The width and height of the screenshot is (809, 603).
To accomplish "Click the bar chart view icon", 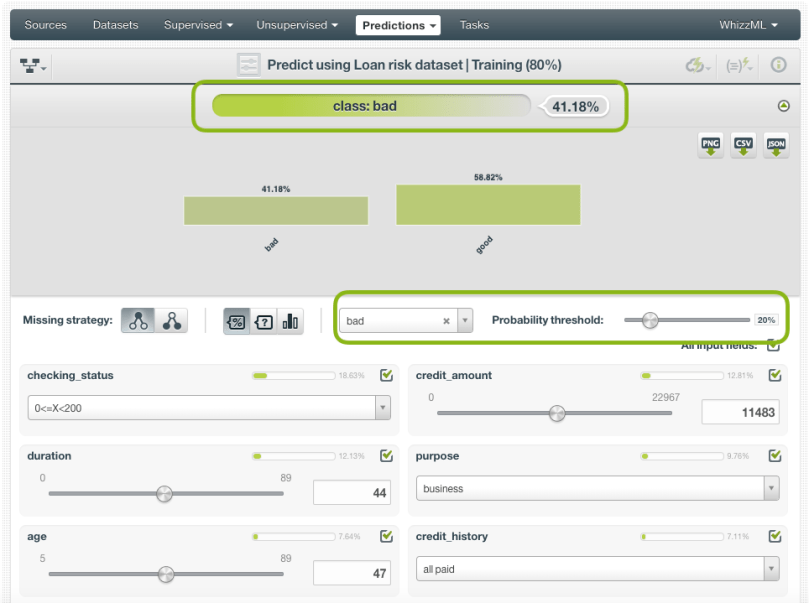I will point(290,321).
